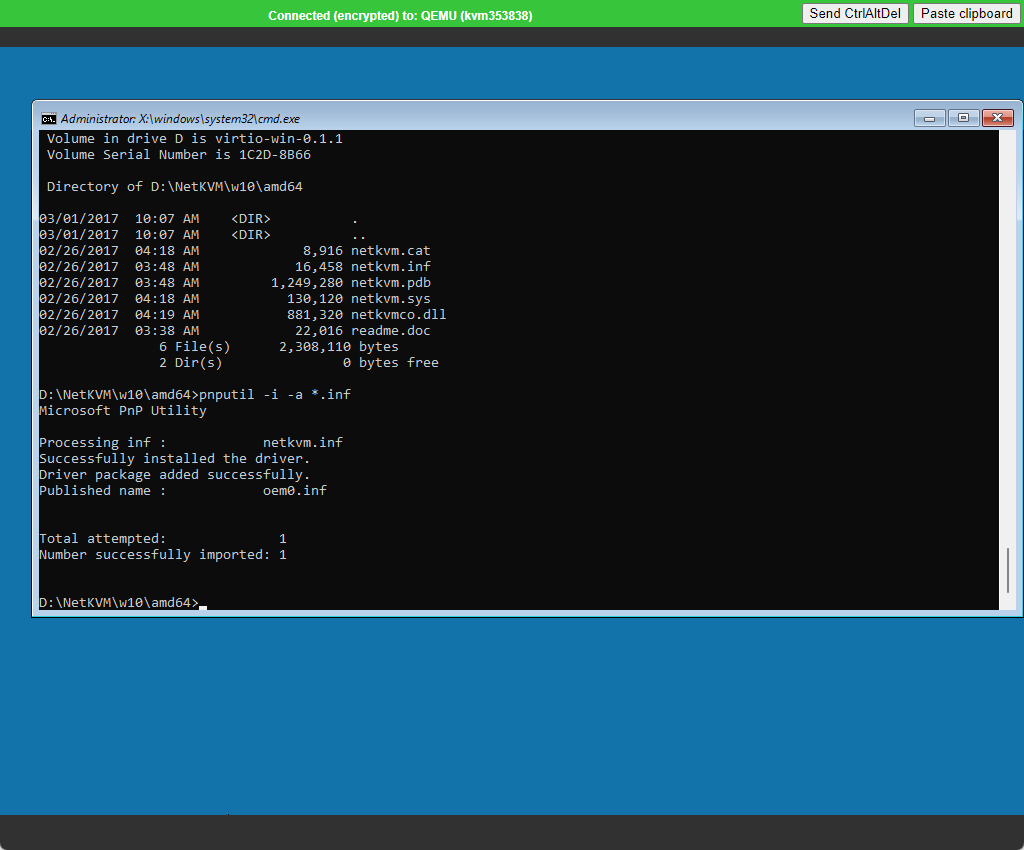Screen dimensions: 1024x850
Task: Click 'Driver package added successfully.' line
Action: [174, 475]
